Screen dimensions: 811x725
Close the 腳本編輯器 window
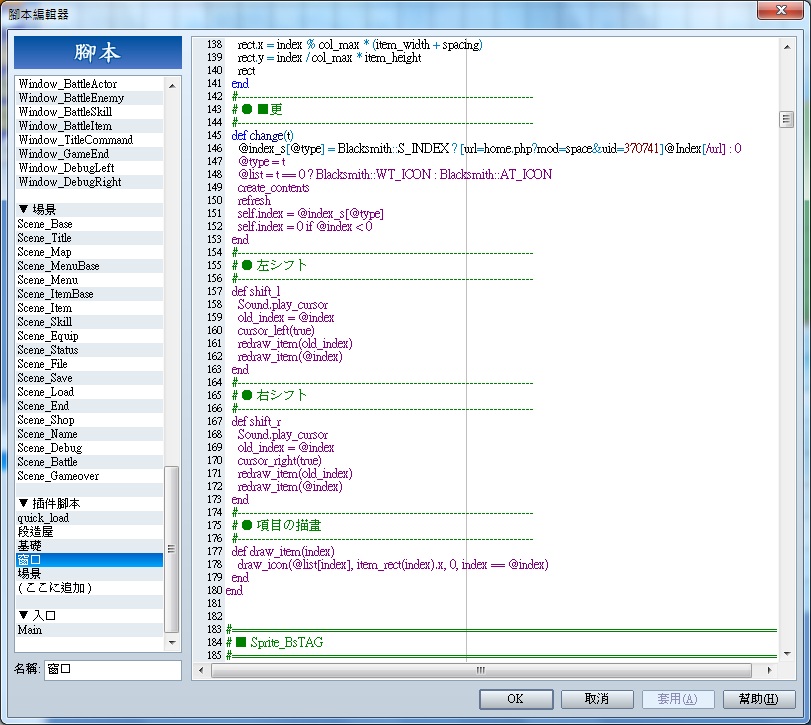pos(780,10)
